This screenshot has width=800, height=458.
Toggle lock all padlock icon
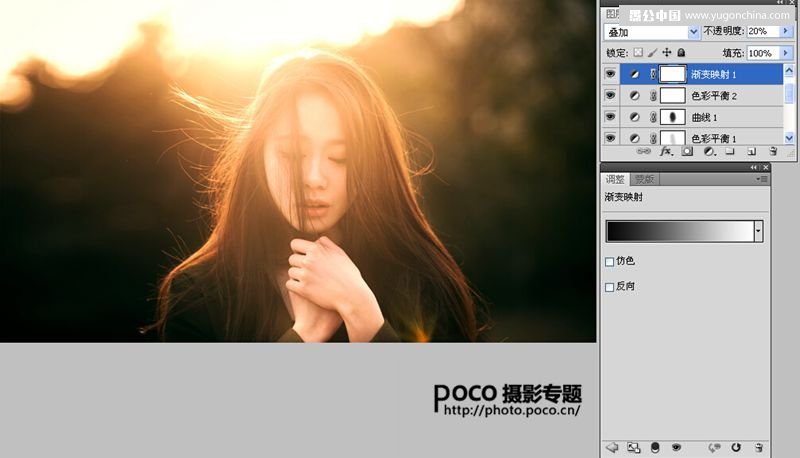click(681, 52)
